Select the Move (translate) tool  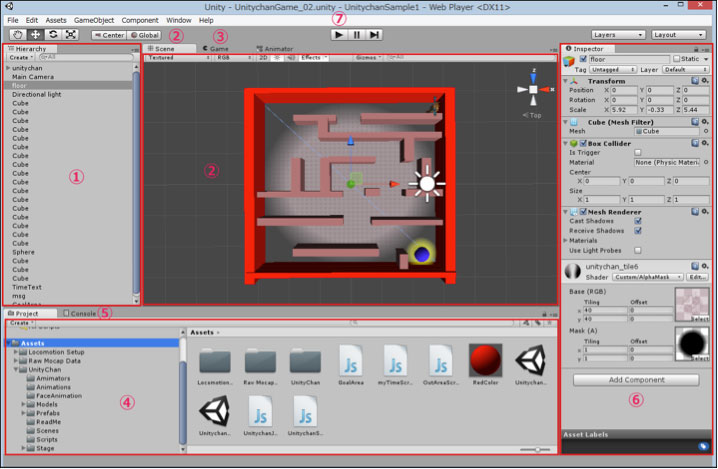click(x=35, y=34)
